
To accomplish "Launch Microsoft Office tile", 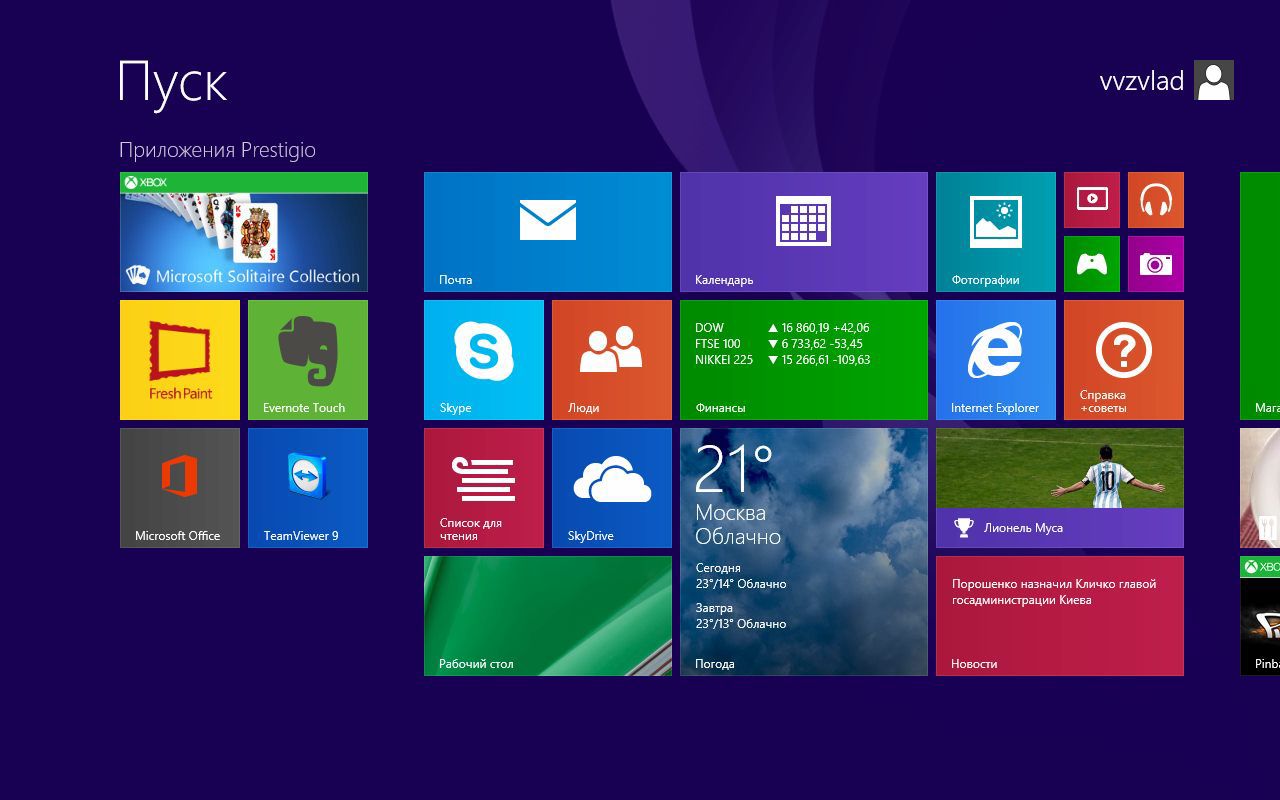I will click(180, 488).
